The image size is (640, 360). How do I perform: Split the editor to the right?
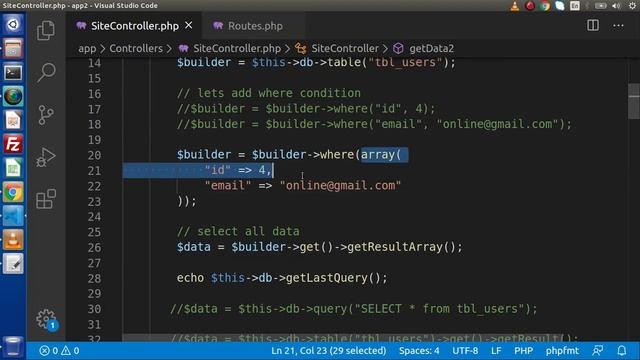593,26
